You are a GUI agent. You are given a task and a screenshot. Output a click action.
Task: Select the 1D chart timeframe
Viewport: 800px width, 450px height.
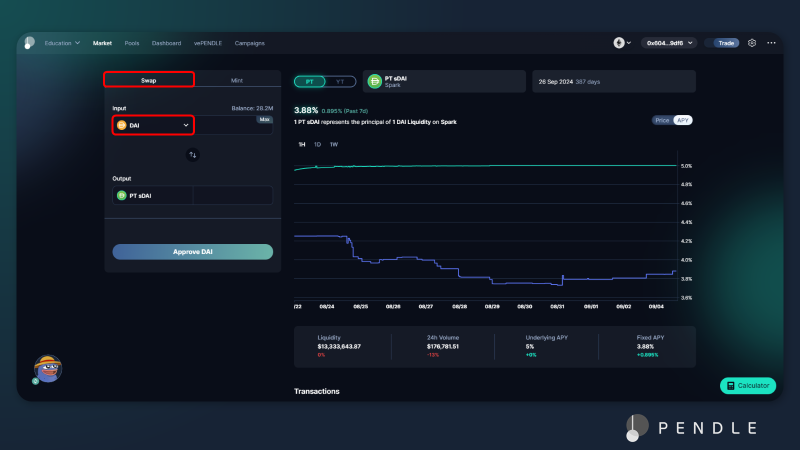(x=318, y=145)
